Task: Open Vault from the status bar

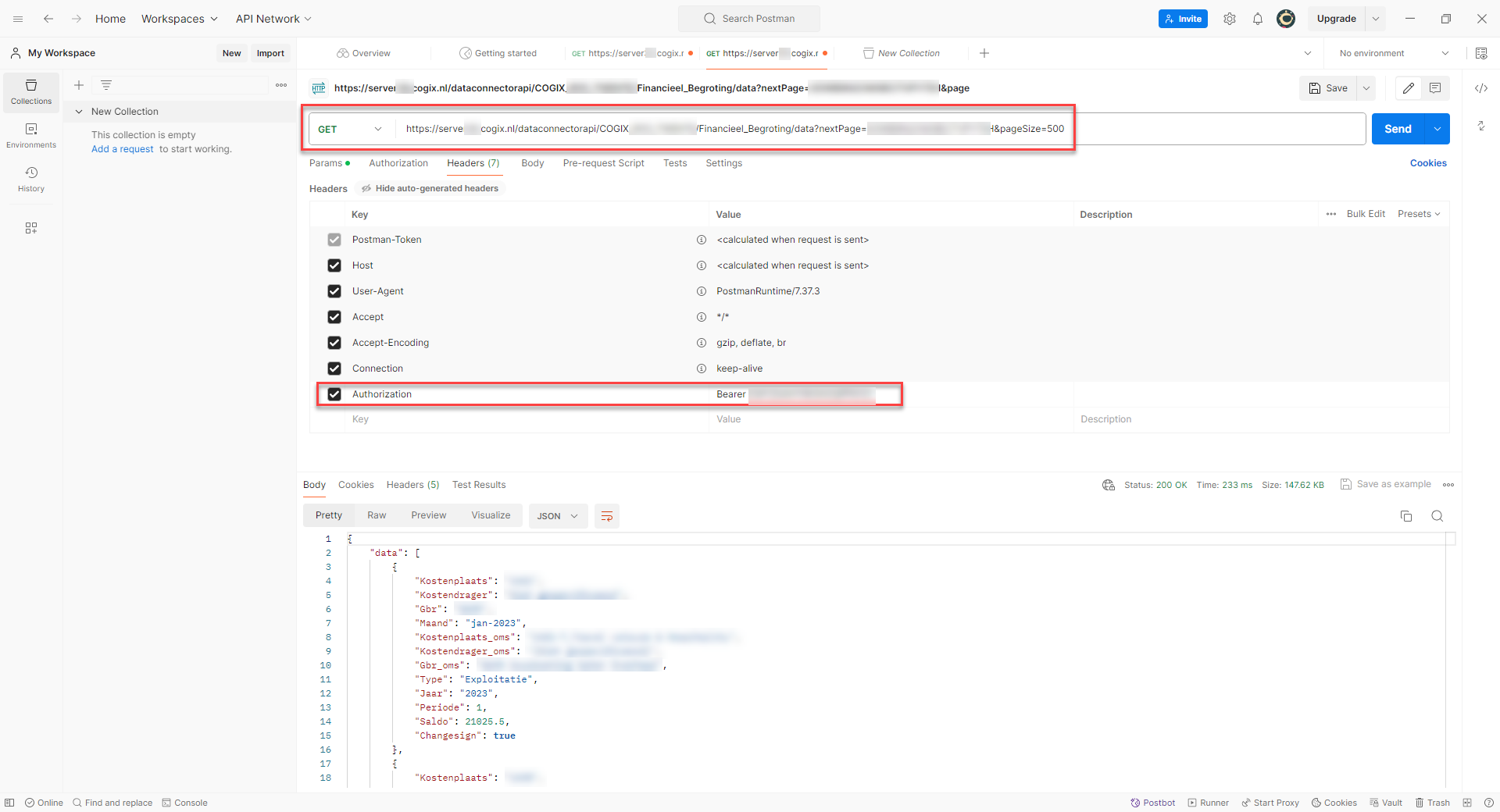Action: click(1386, 803)
